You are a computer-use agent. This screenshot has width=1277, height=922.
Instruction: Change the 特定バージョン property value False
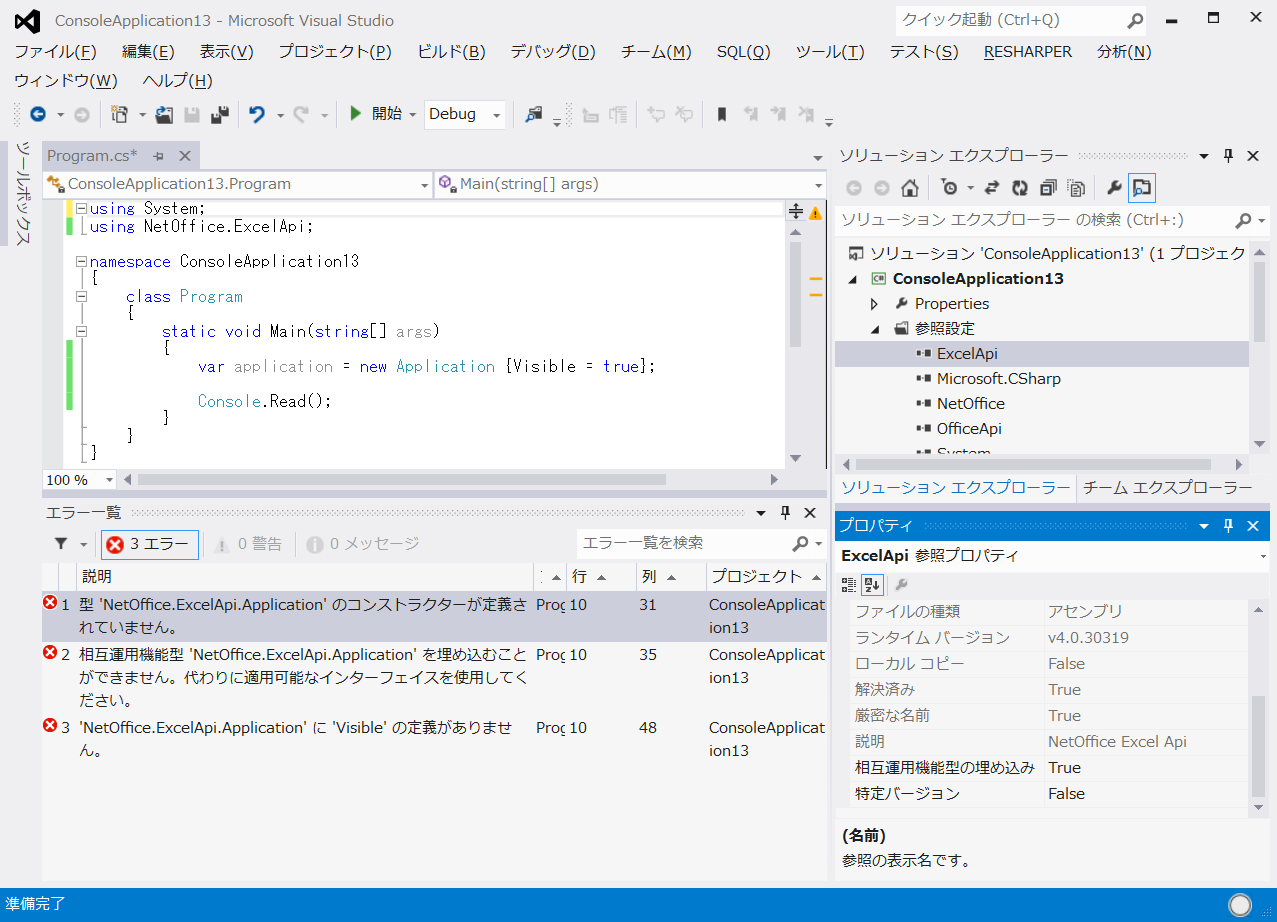(x=1067, y=793)
